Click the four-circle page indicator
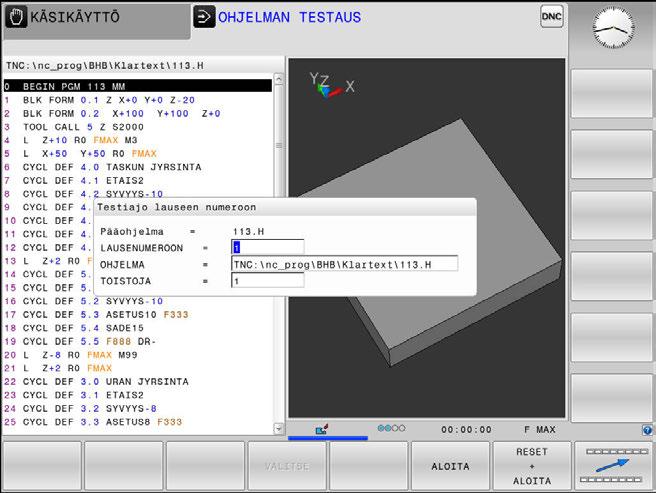This screenshot has height=493, width=656. click(x=391, y=428)
